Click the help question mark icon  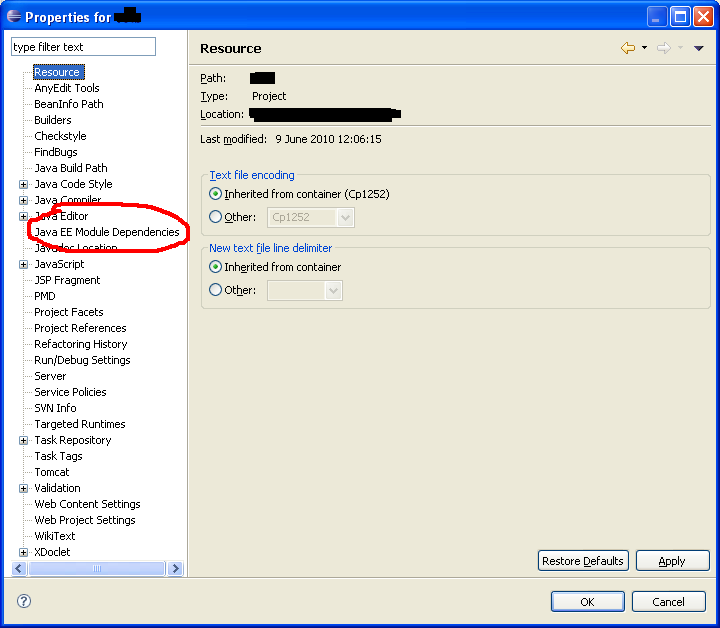(x=24, y=601)
